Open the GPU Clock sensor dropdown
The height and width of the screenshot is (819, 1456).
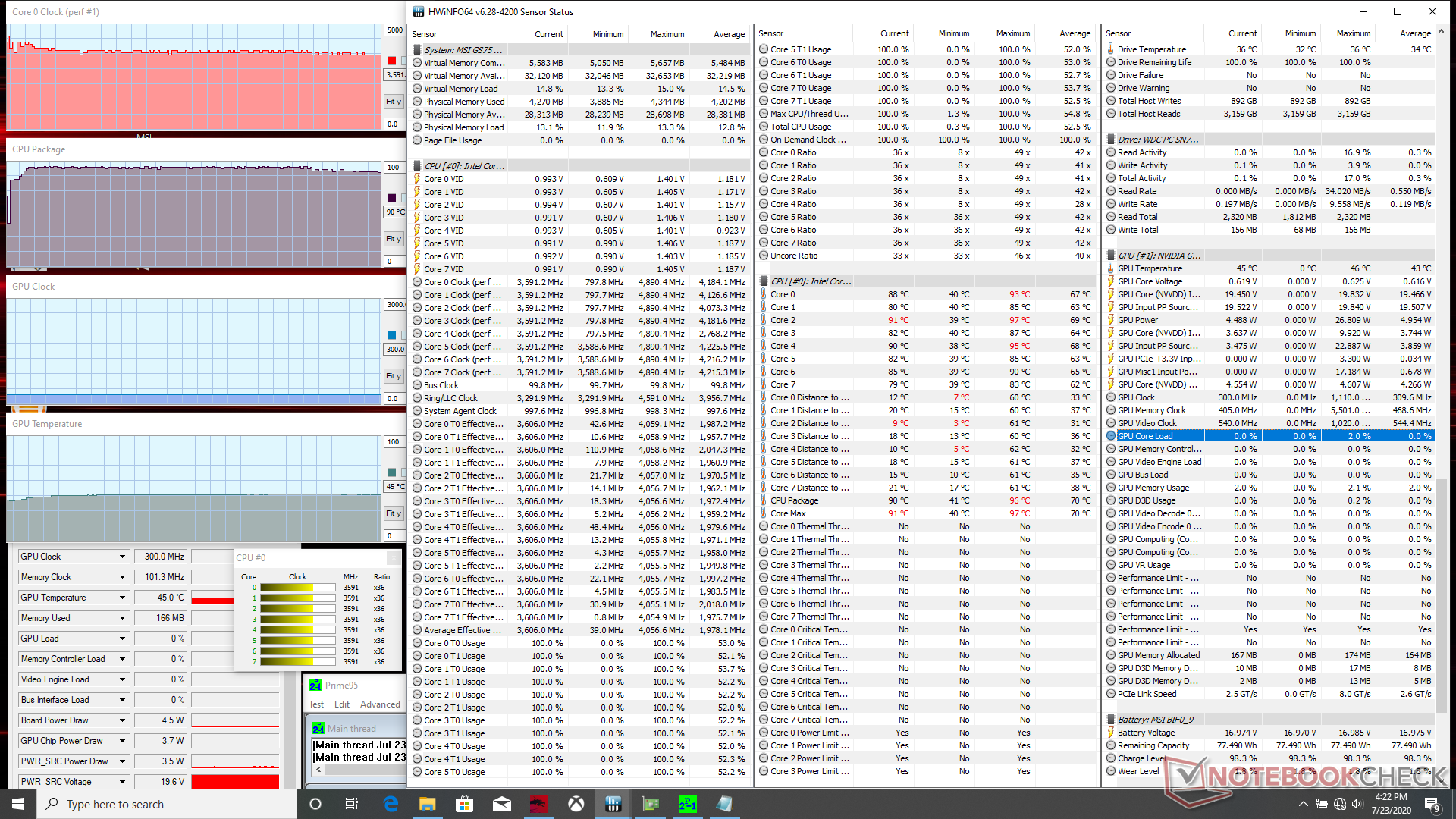pos(122,557)
